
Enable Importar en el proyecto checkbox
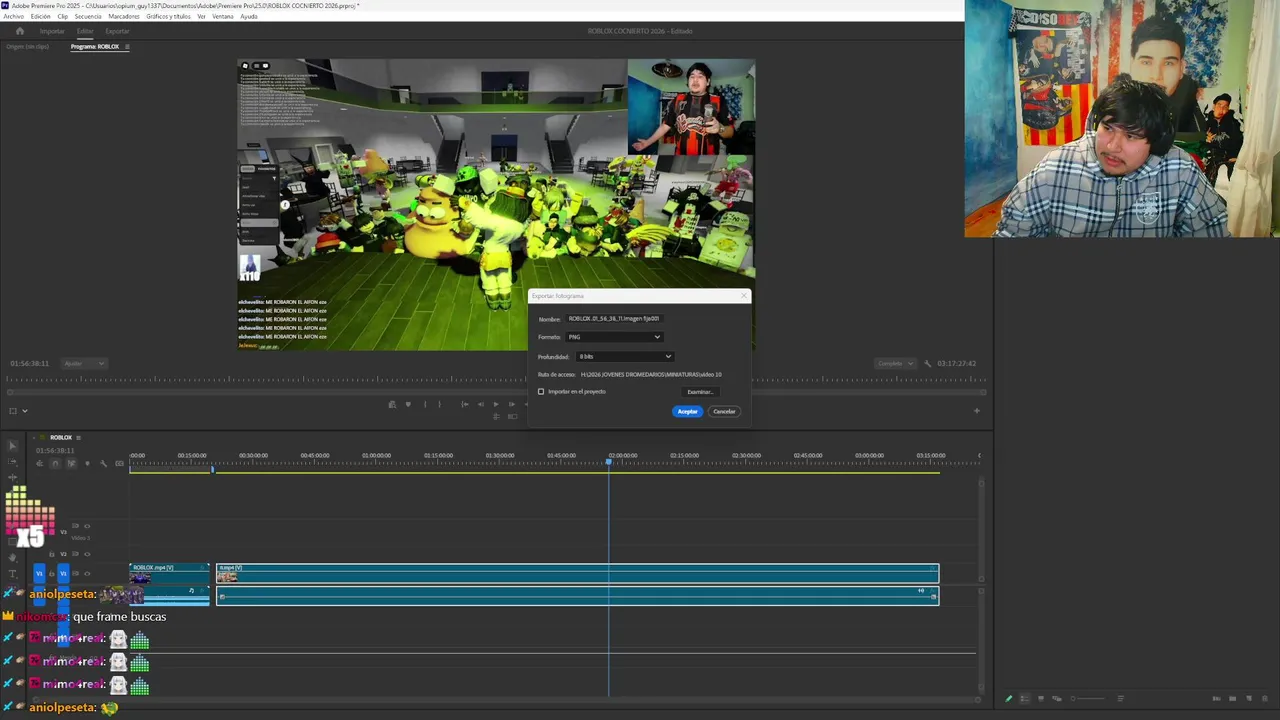541,392
